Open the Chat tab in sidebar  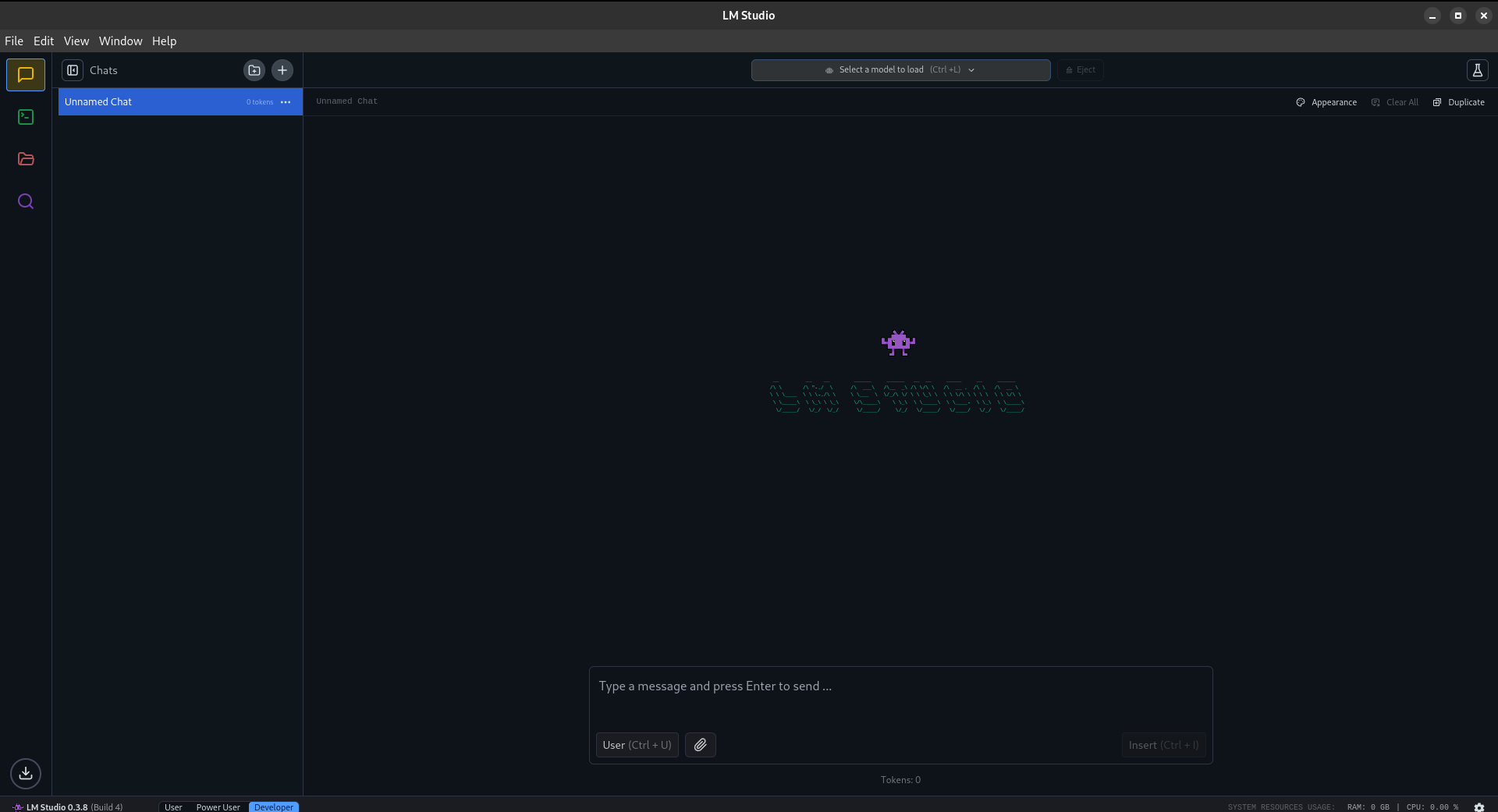(x=26, y=75)
